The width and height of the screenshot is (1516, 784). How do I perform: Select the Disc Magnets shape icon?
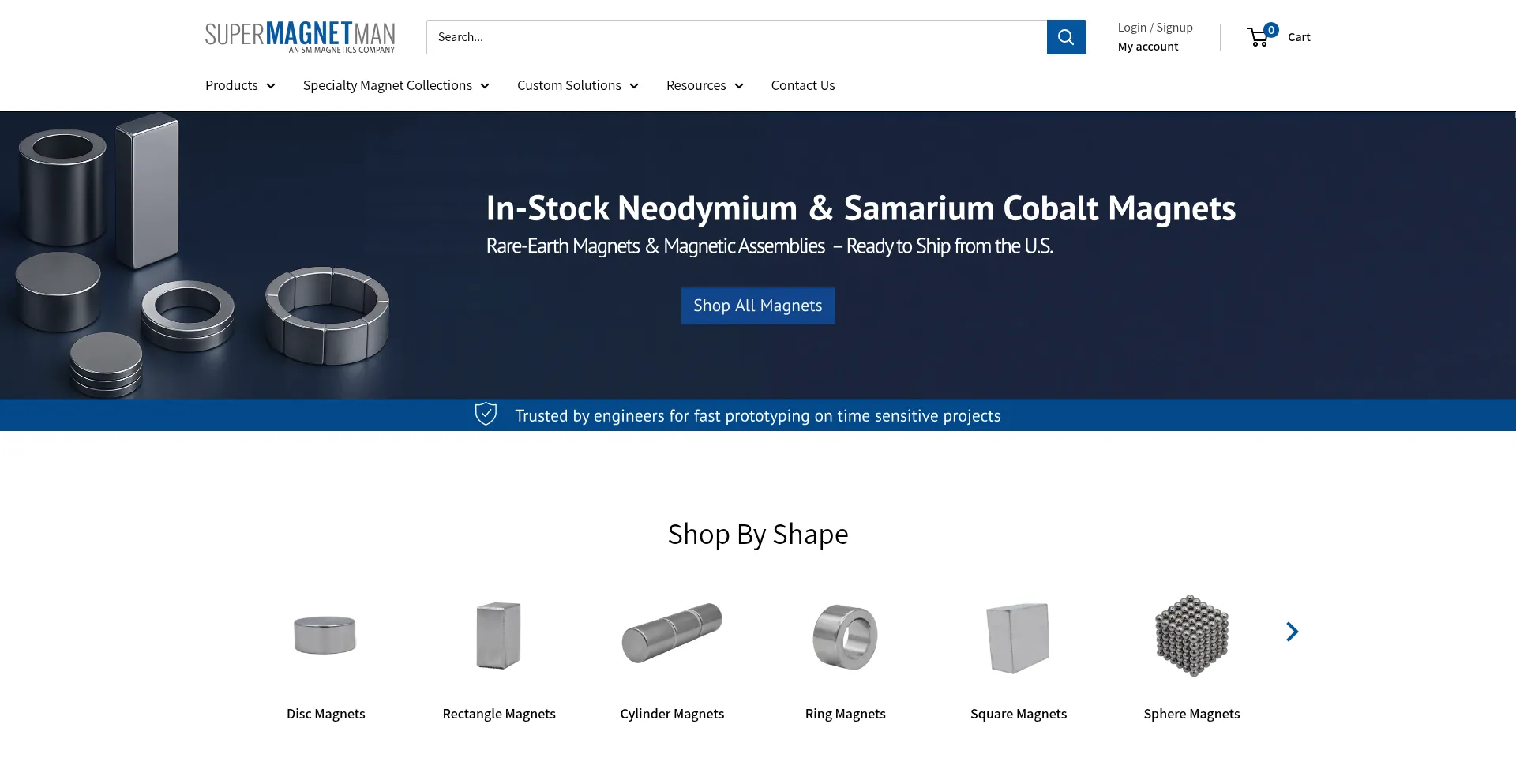[325, 636]
